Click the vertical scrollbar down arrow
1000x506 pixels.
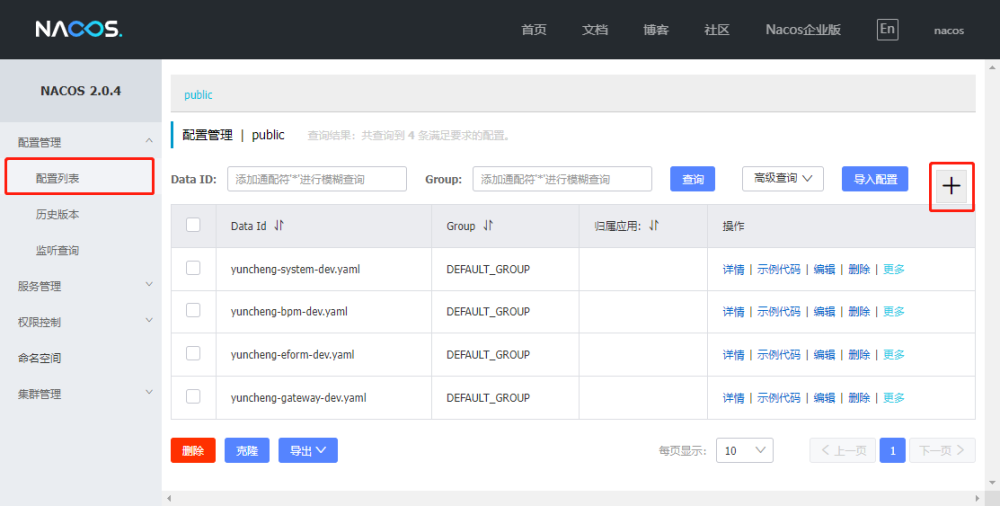click(x=993, y=483)
